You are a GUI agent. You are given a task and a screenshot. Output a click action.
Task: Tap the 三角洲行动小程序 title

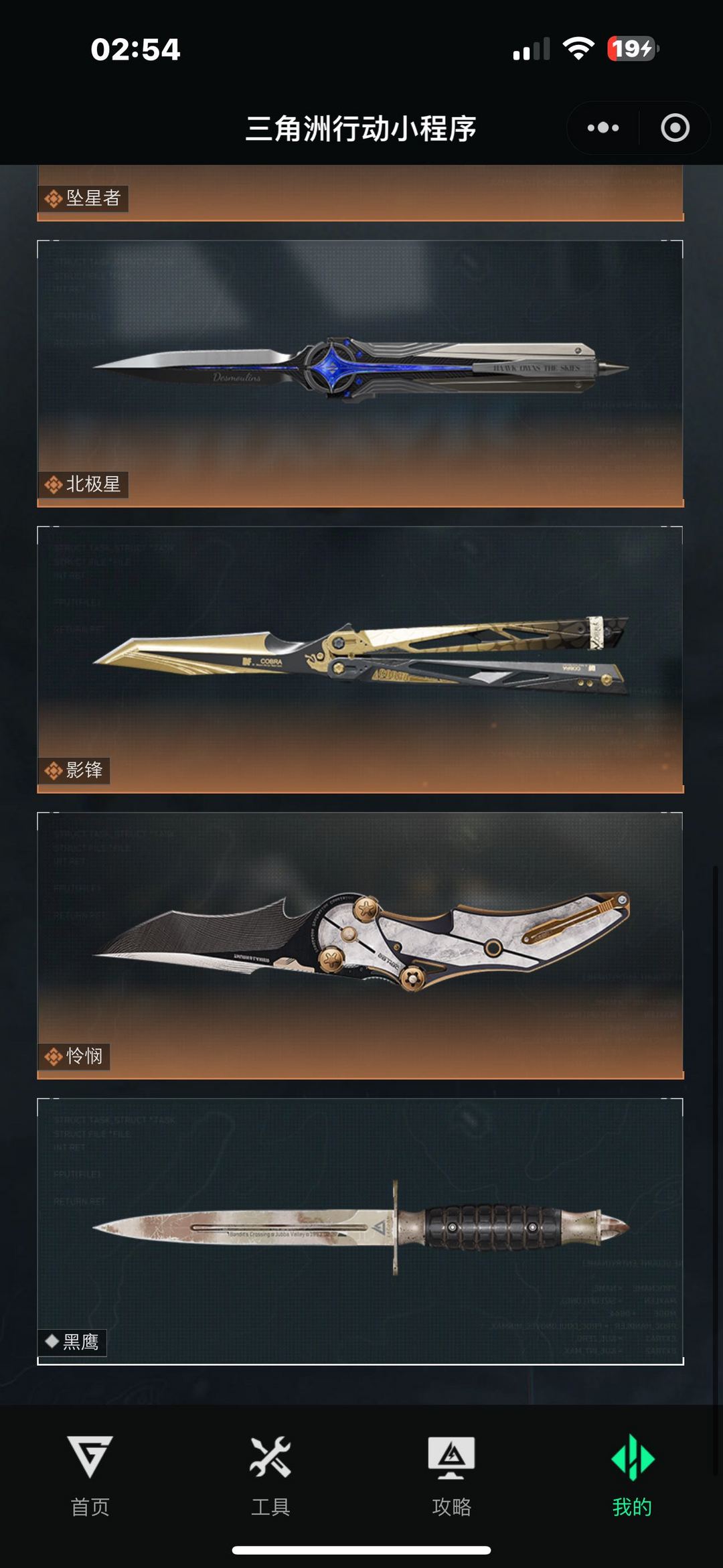pos(361,128)
